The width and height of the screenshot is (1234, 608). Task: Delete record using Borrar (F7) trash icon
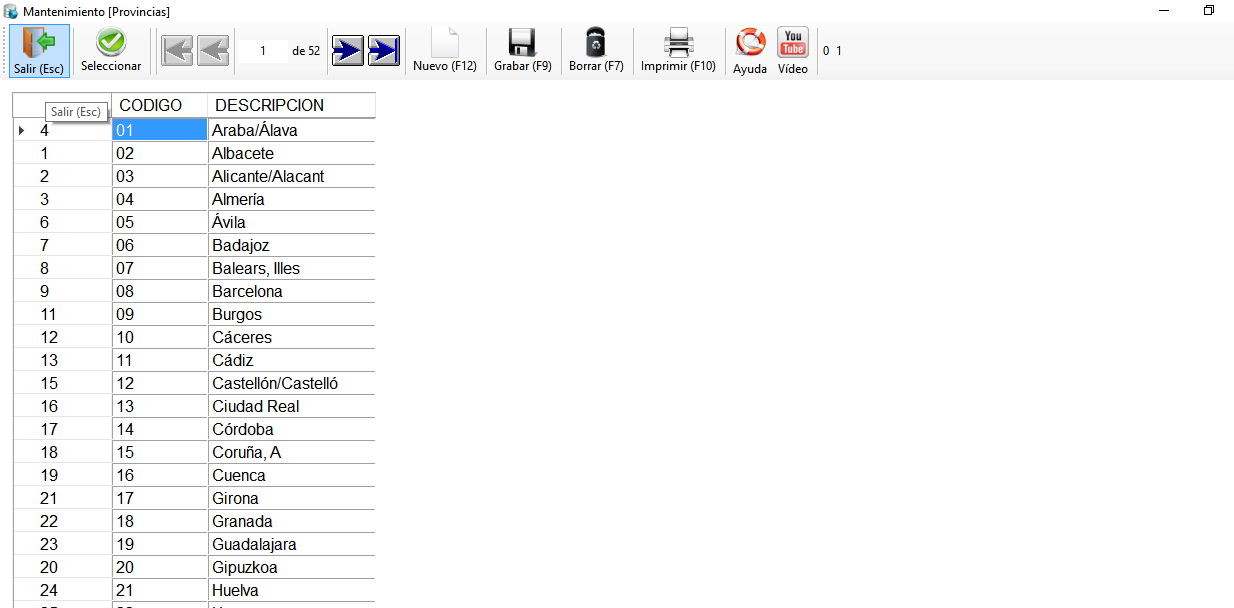[596, 50]
